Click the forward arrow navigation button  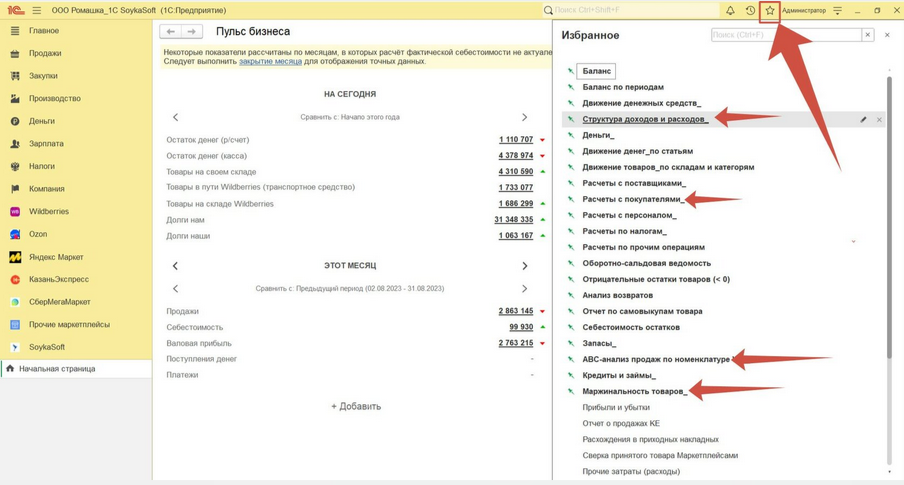pyautogui.click(x=192, y=32)
